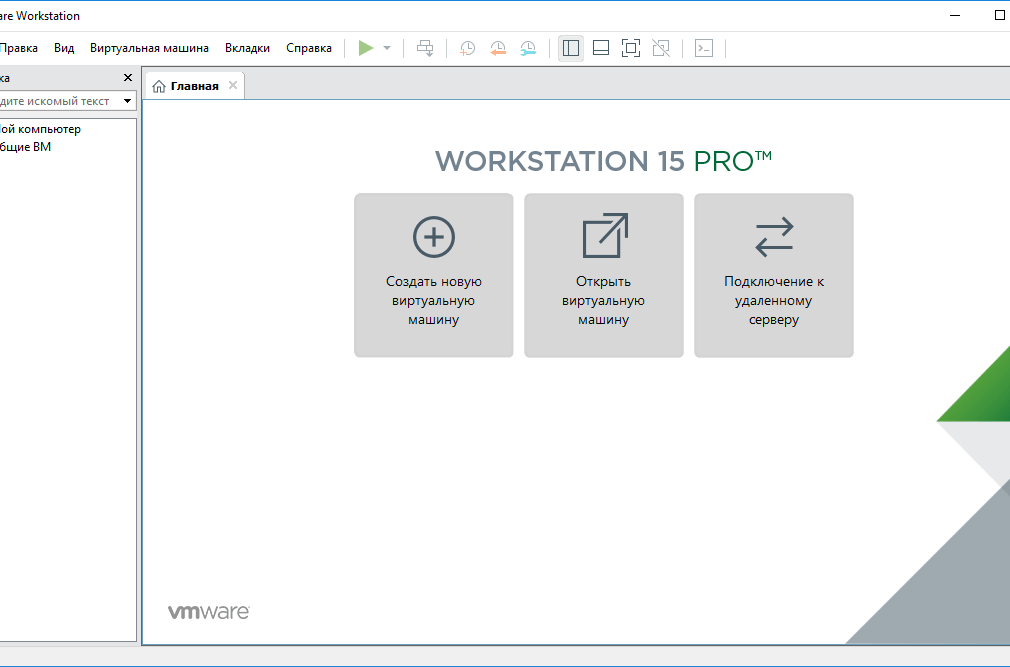Click the Unity mode toolbar icon
The height and width of the screenshot is (667, 1010).
[x=661, y=48]
